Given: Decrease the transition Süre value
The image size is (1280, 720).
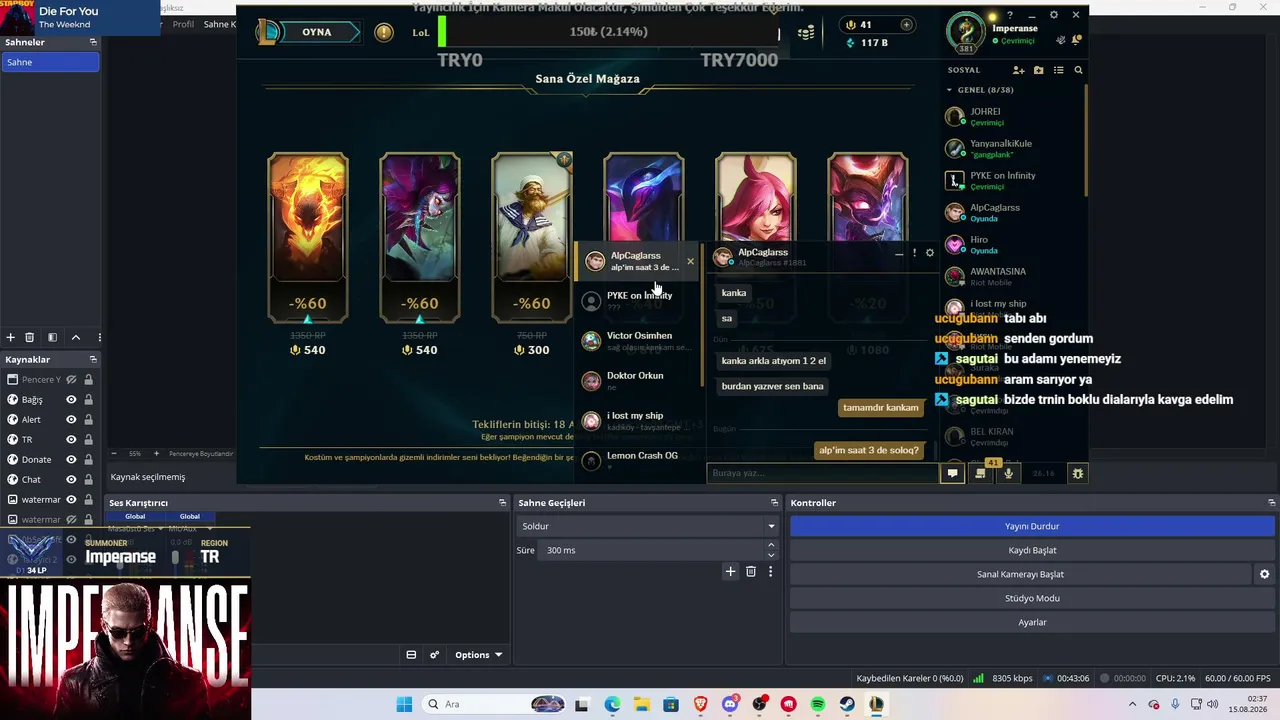Looking at the screenshot, I should pos(771,555).
